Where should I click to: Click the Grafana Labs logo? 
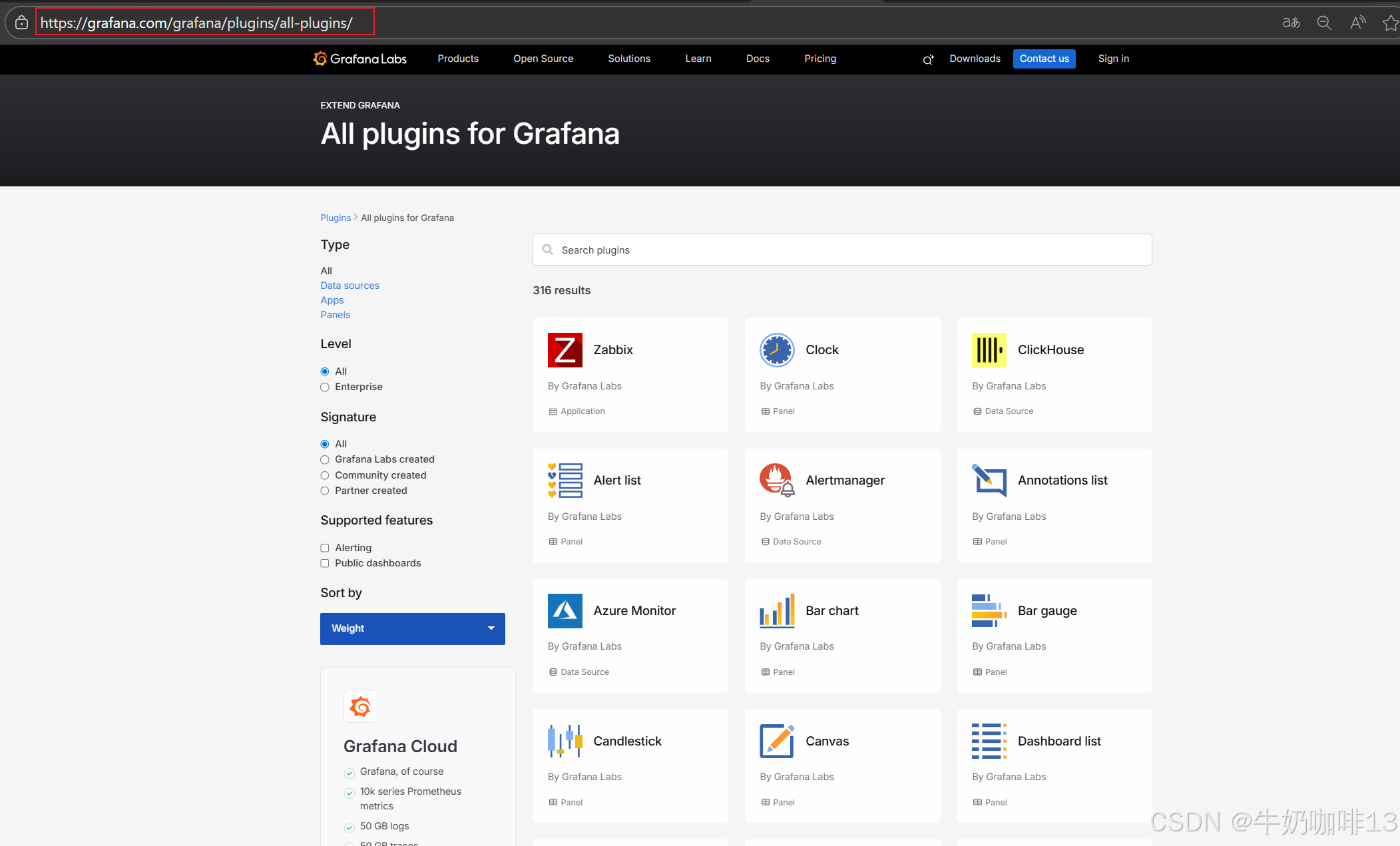coord(360,59)
